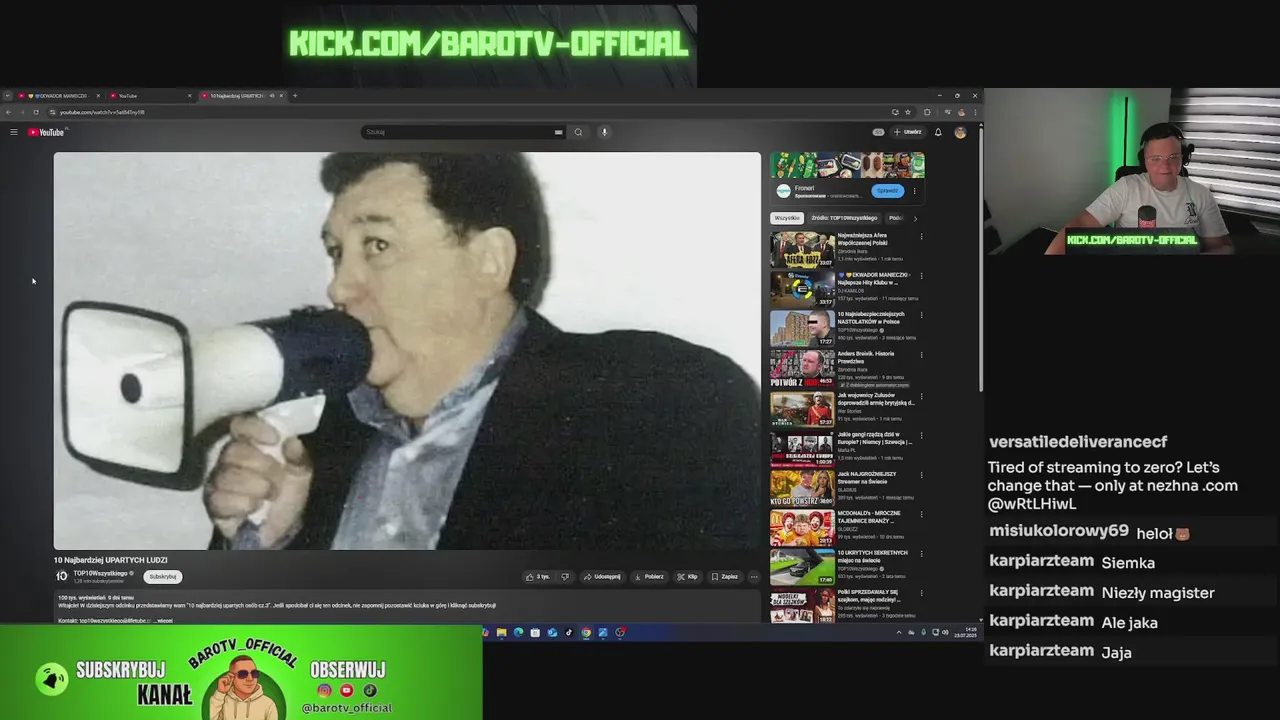Open a new browser tab with plus
The height and width of the screenshot is (720, 1280).
pyautogui.click(x=295, y=96)
